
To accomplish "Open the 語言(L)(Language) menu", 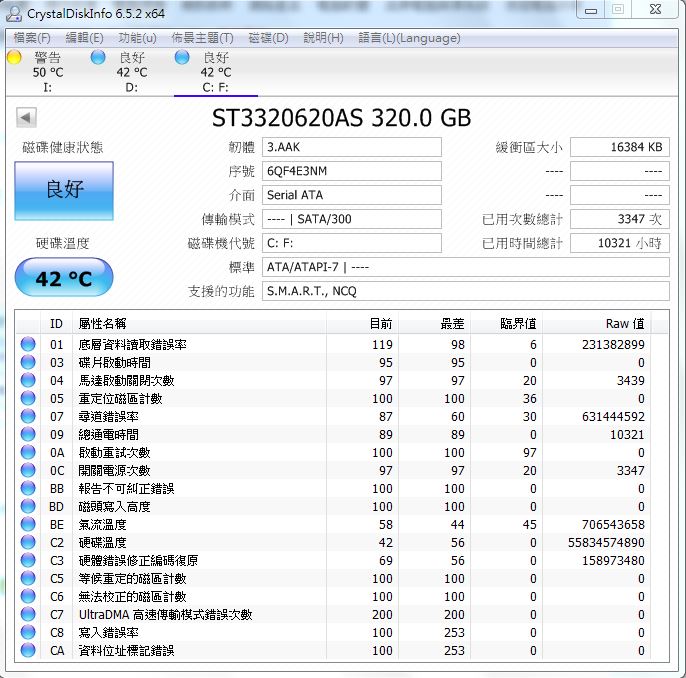I will [x=409, y=38].
